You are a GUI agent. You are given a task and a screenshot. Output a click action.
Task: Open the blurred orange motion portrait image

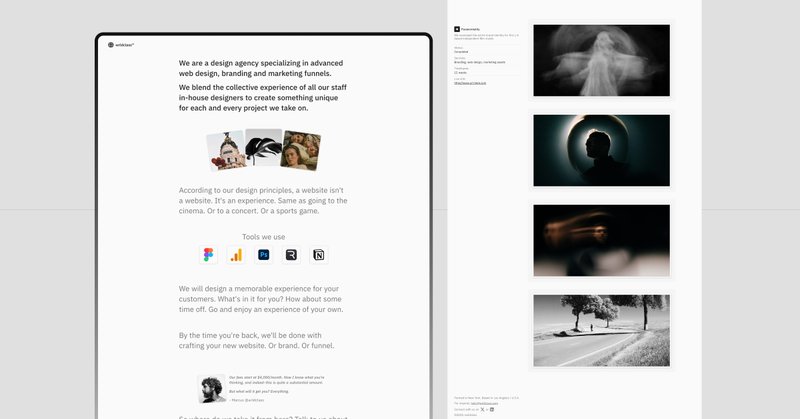tap(602, 240)
